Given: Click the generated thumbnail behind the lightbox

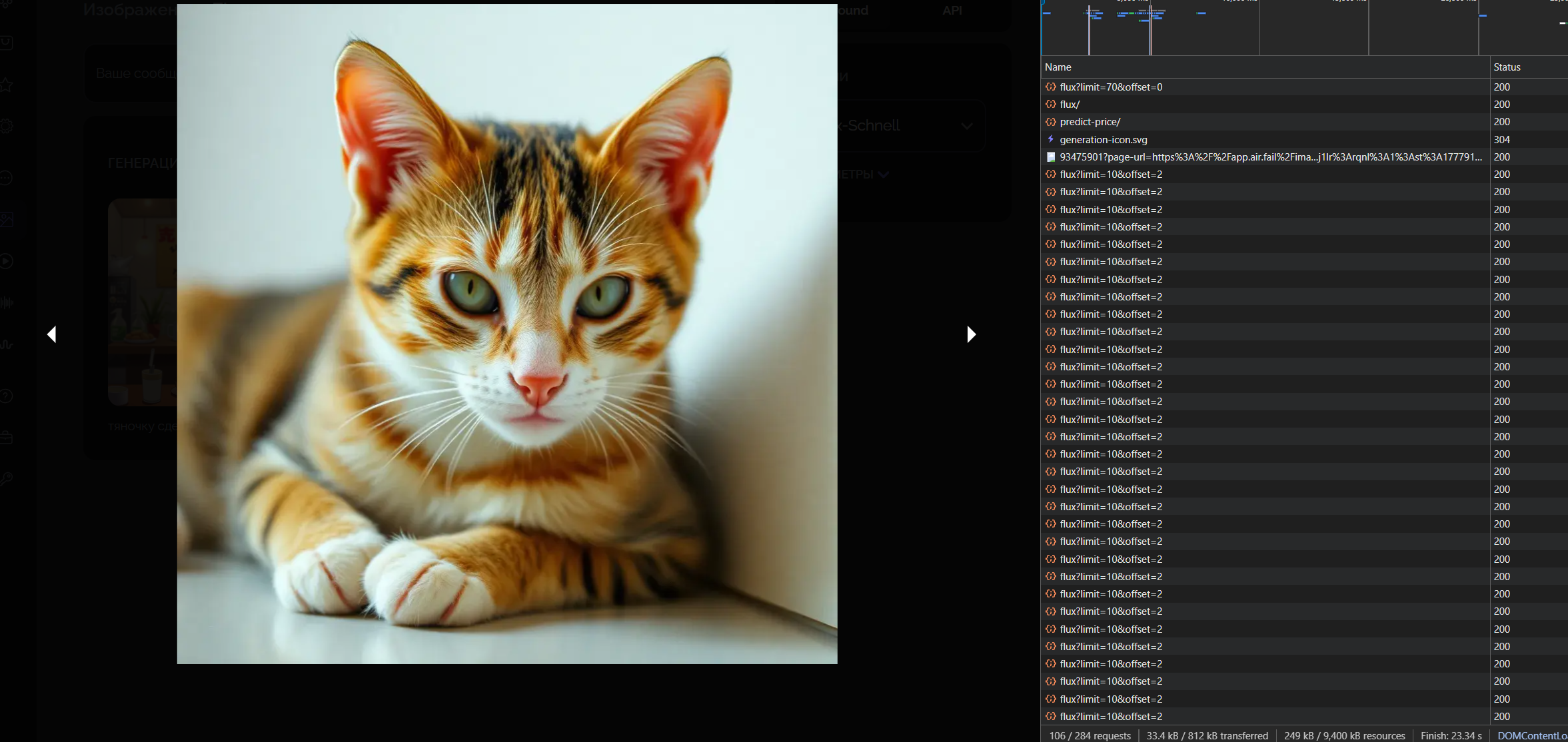Looking at the screenshot, I should point(143,302).
